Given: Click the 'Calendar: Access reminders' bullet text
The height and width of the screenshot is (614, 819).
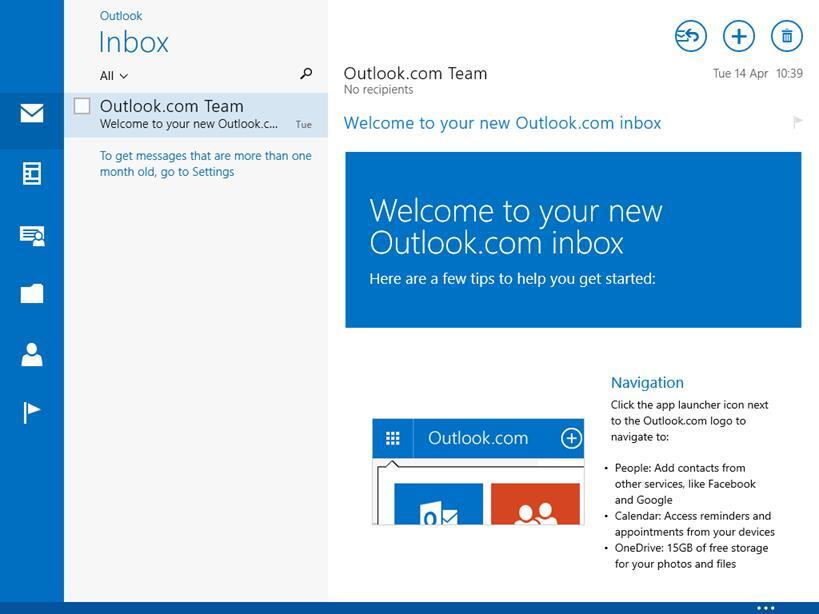Looking at the screenshot, I should pos(694,524).
